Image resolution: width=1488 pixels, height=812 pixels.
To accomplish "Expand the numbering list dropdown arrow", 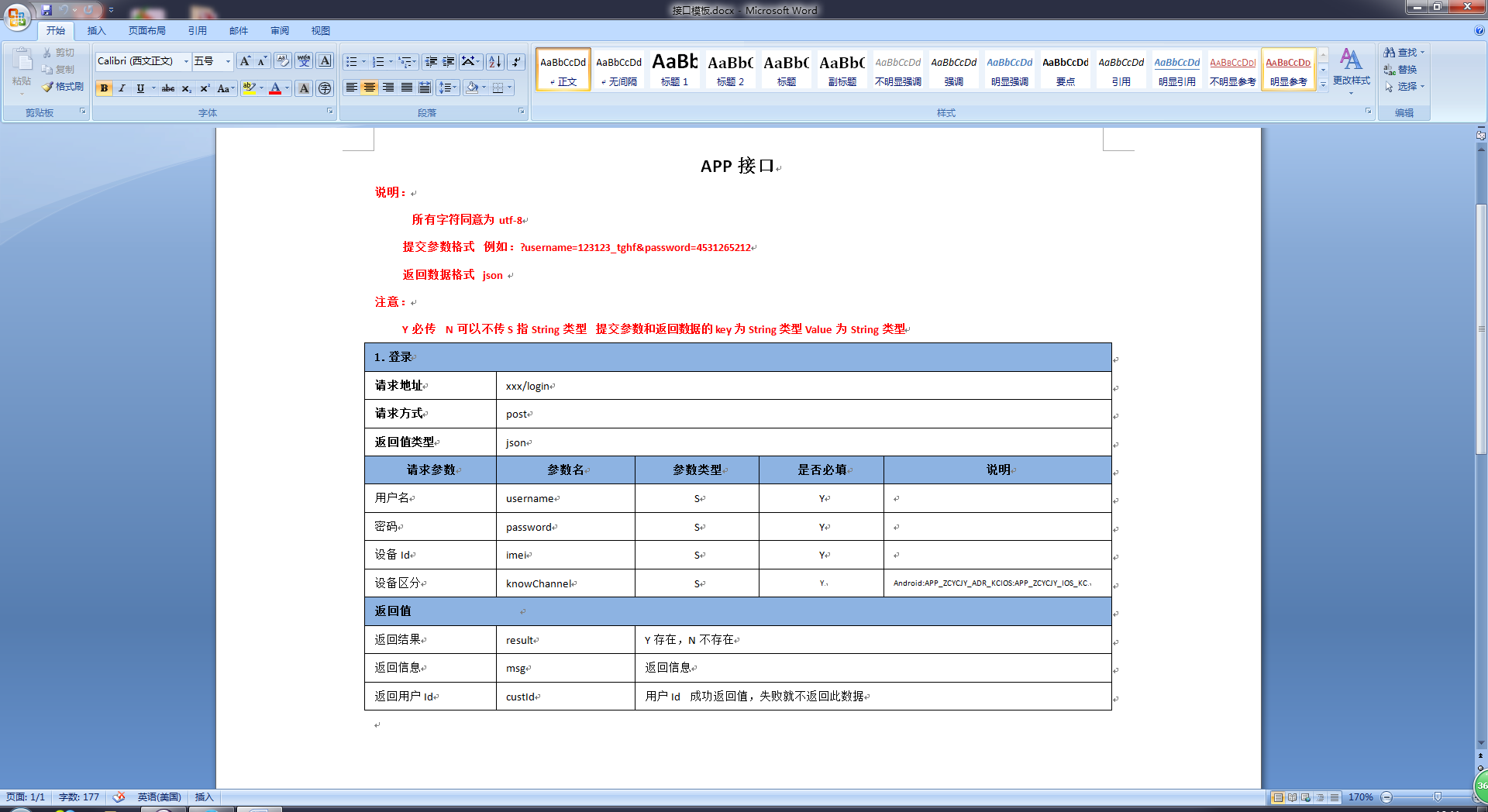I will point(391,62).
